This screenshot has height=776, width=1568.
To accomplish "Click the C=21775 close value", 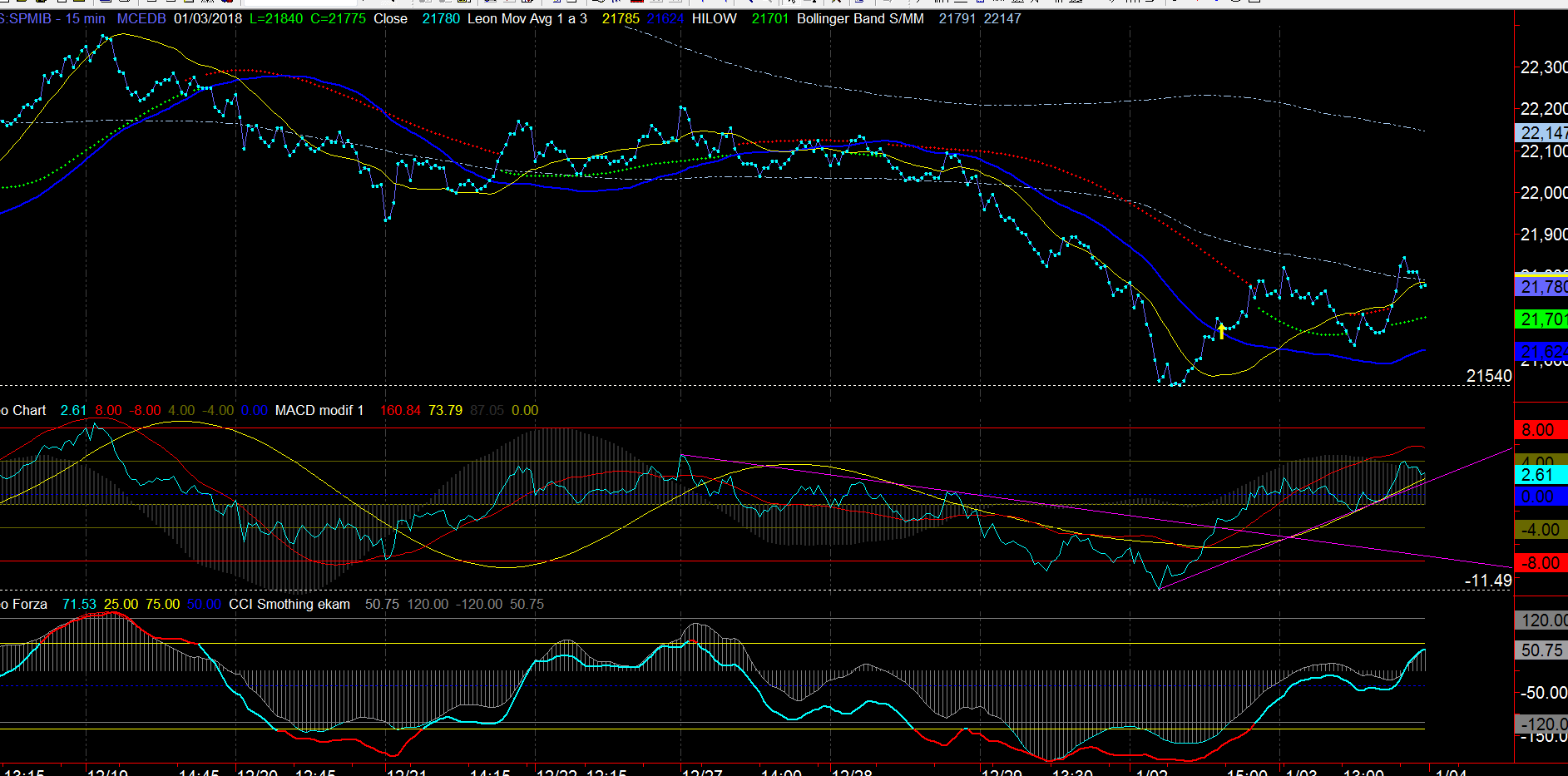I will (338, 18).
